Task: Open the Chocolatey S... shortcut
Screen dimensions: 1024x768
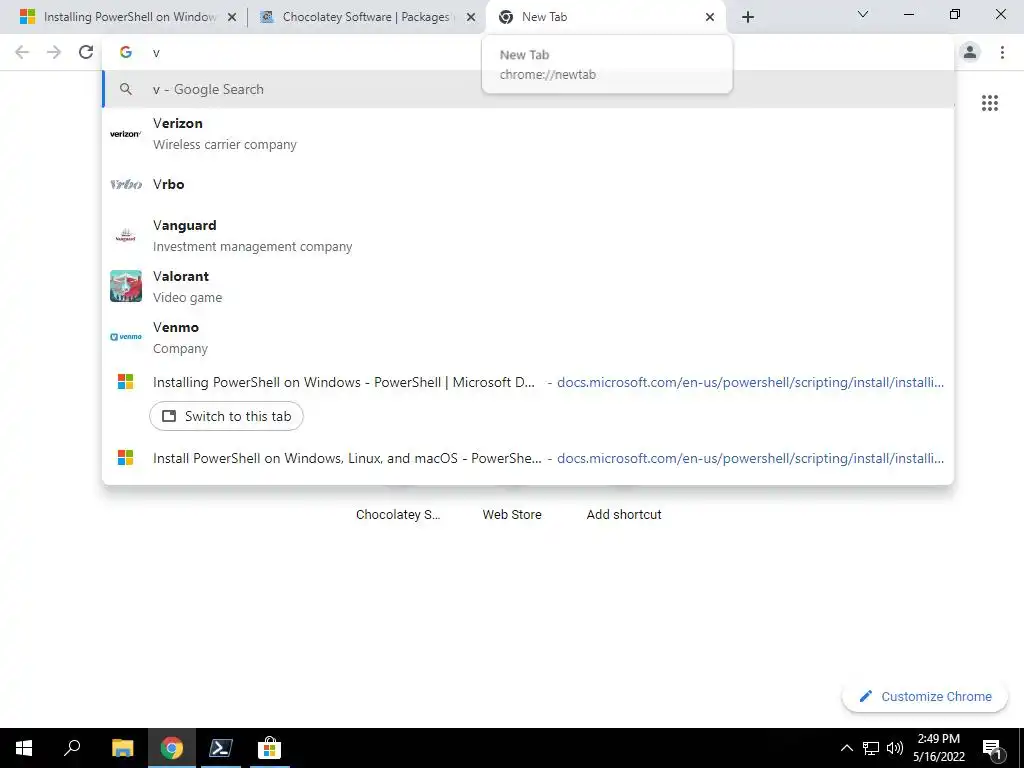Action: 398,515
